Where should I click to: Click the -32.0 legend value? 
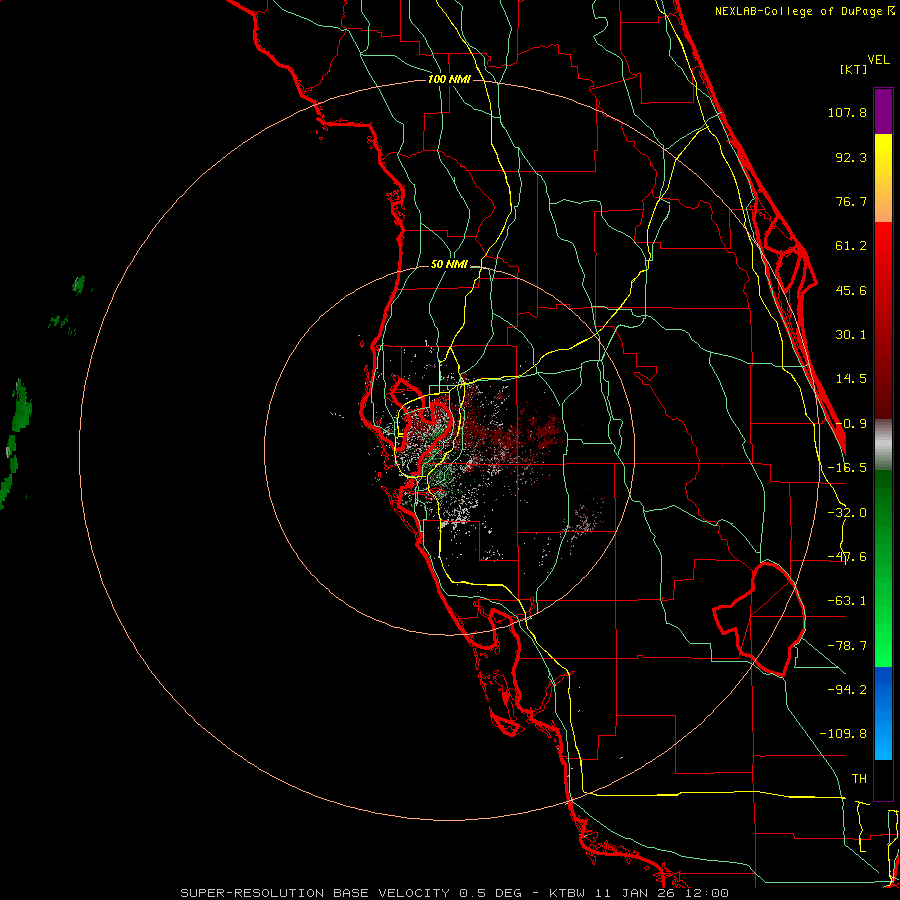847,513
